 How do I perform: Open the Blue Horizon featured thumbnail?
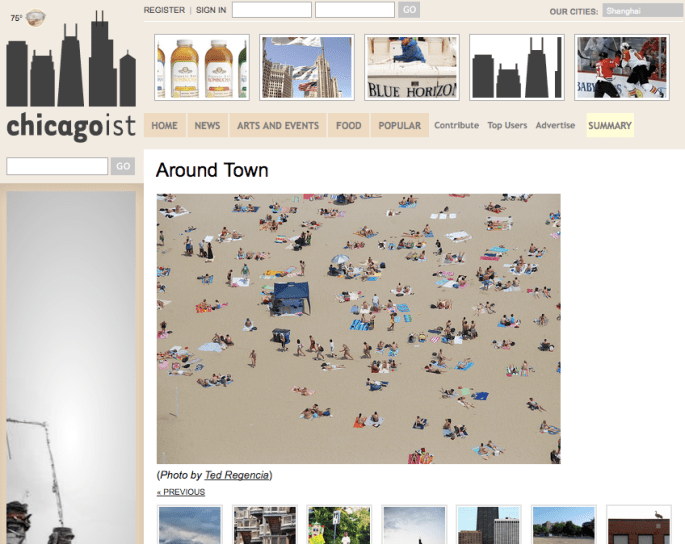tap(411, 67)
